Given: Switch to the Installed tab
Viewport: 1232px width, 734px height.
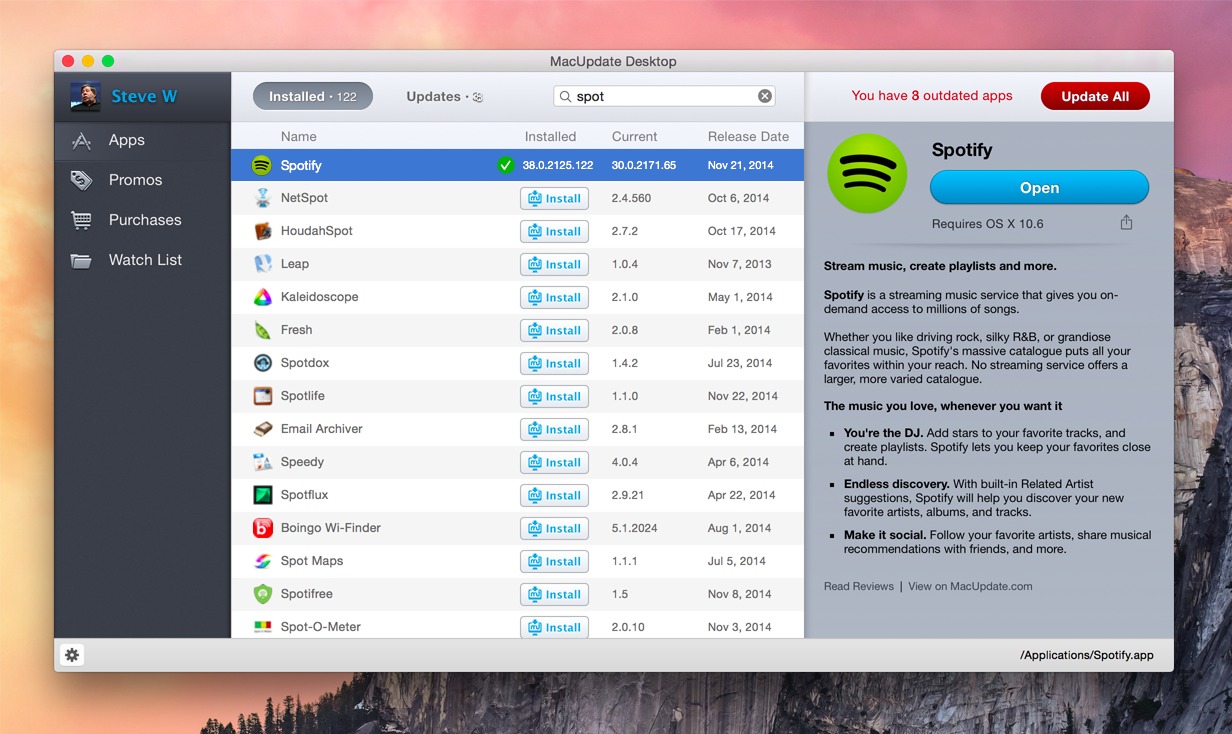Looking at the screenshot, I should click(x=313, y=96).
